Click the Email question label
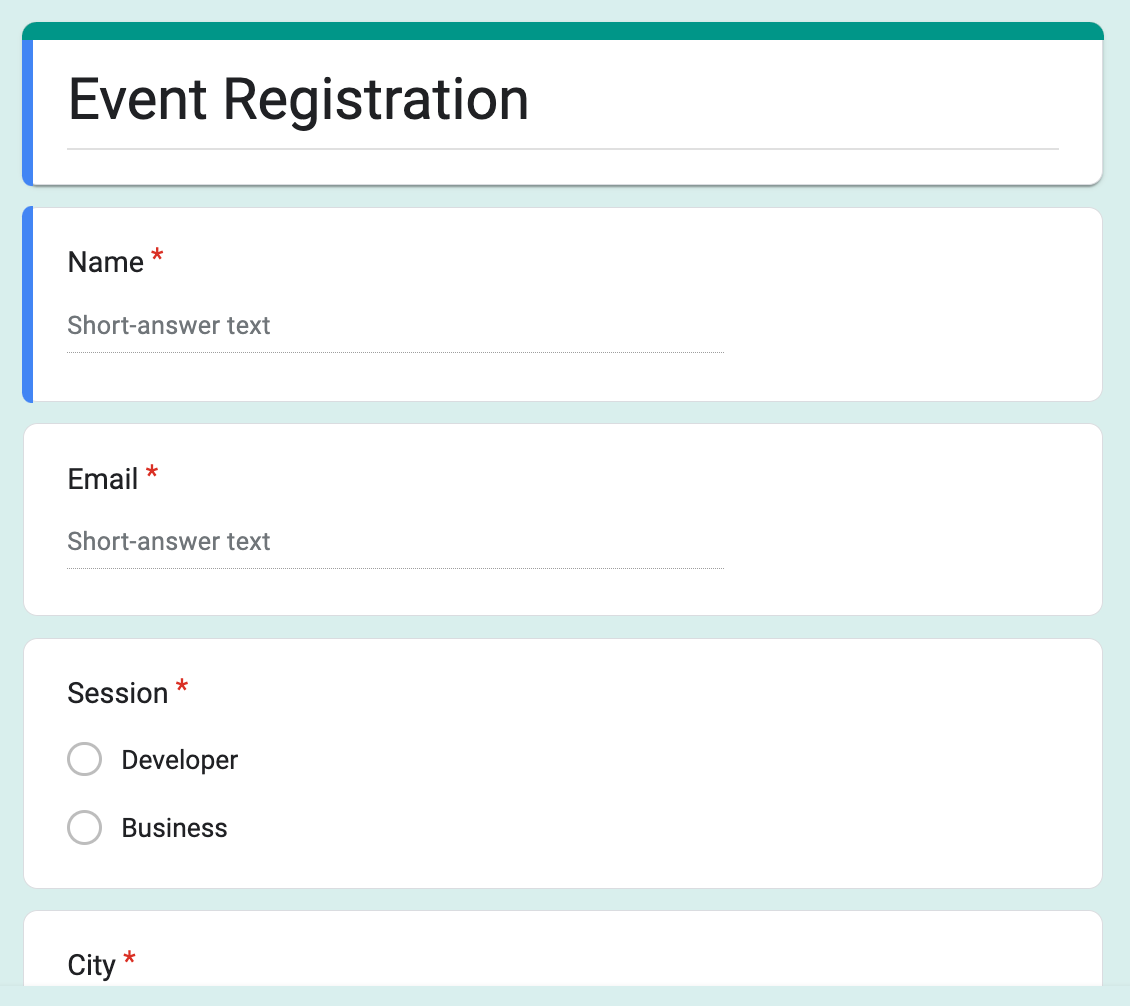This screenshot has height=1006, width=1130. (101, 478)
